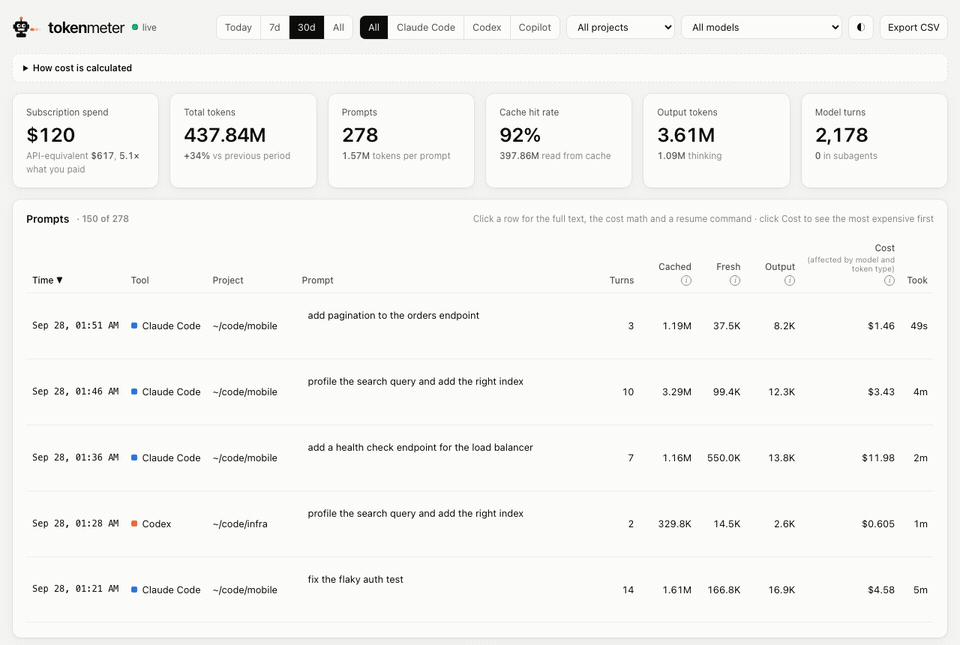Click the Subscription spend $120 card

(86, 141)
